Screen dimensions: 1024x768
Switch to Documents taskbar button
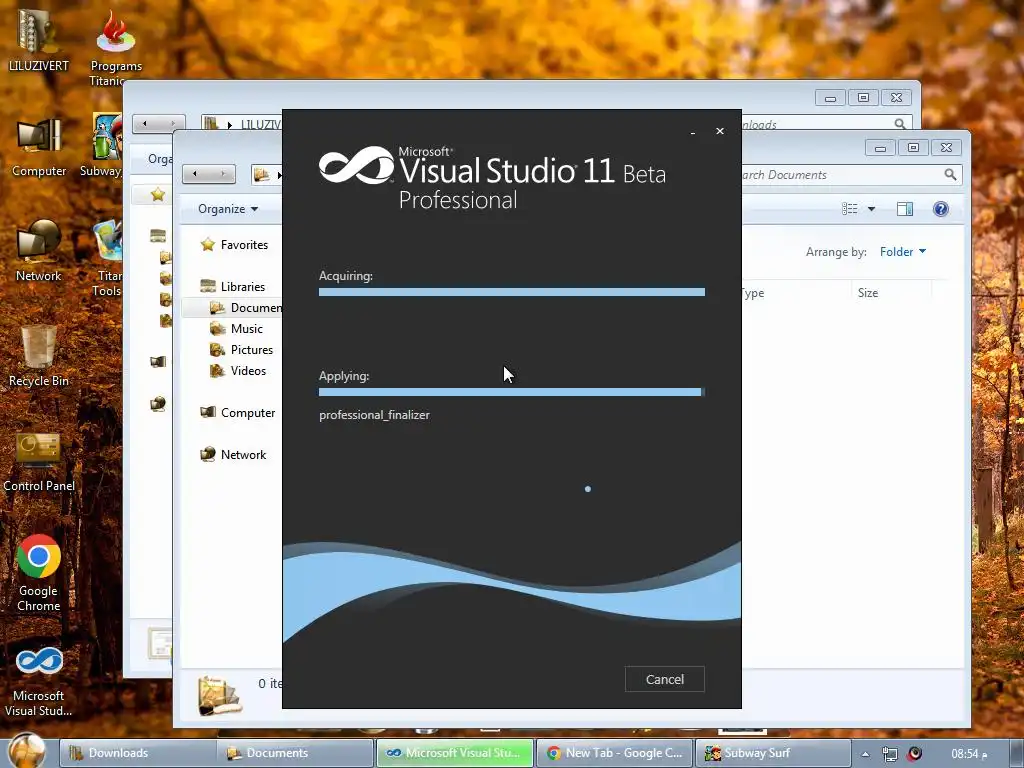(x=296, y=753)
